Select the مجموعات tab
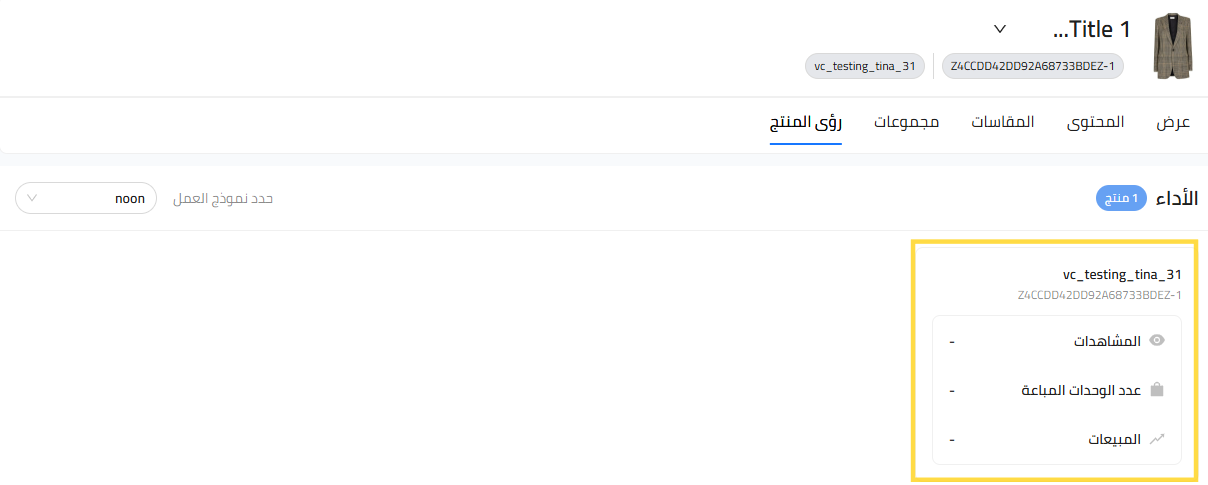 (x=907, y=123)
